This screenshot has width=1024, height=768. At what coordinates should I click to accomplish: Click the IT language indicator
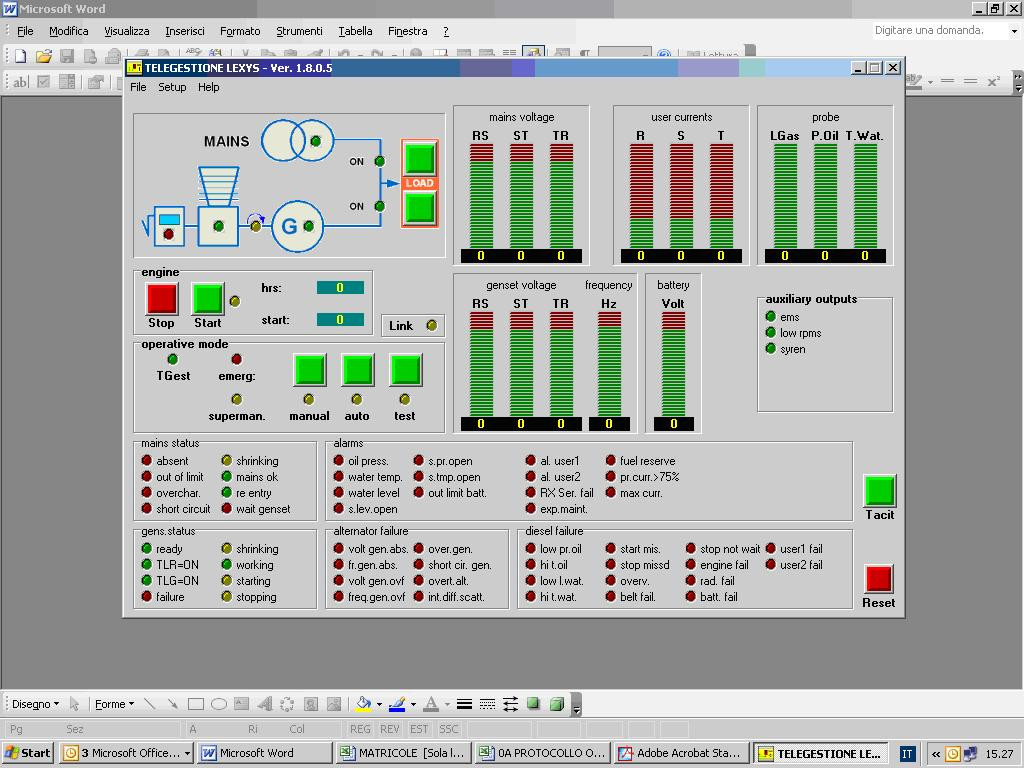click(x=907, y=754)
